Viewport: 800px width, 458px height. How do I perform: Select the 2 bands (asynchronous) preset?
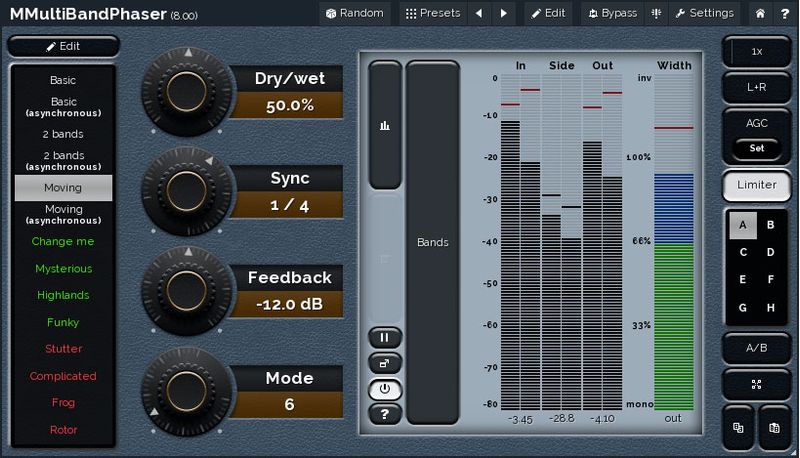(63, 161)
